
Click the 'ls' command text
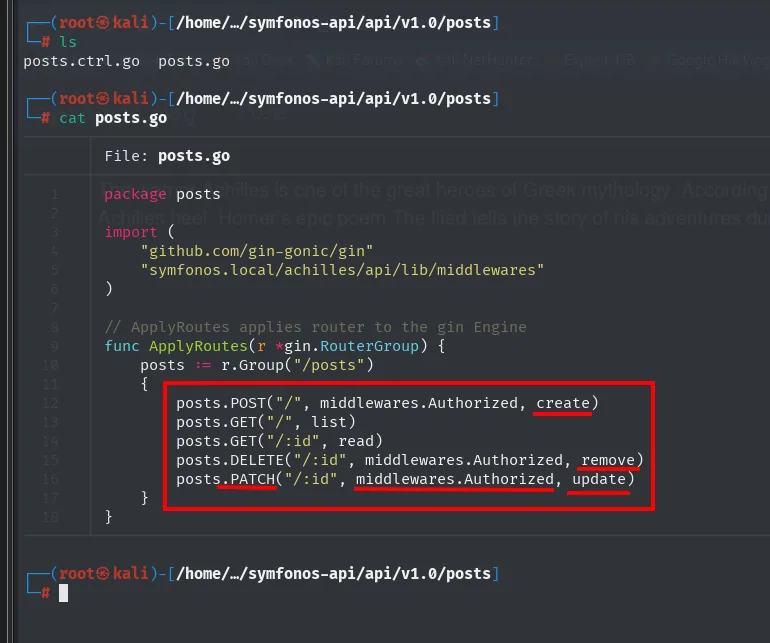point(68,42)
